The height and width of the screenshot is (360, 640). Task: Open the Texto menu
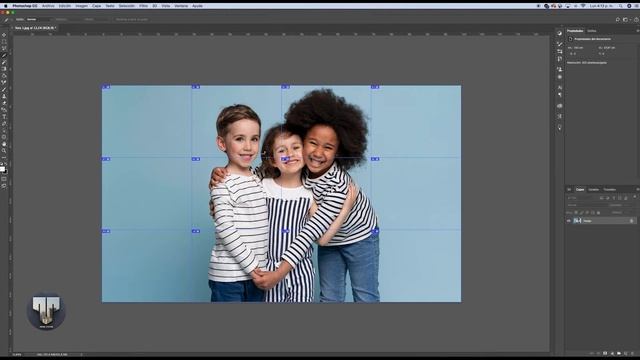[x=110, y=6]
